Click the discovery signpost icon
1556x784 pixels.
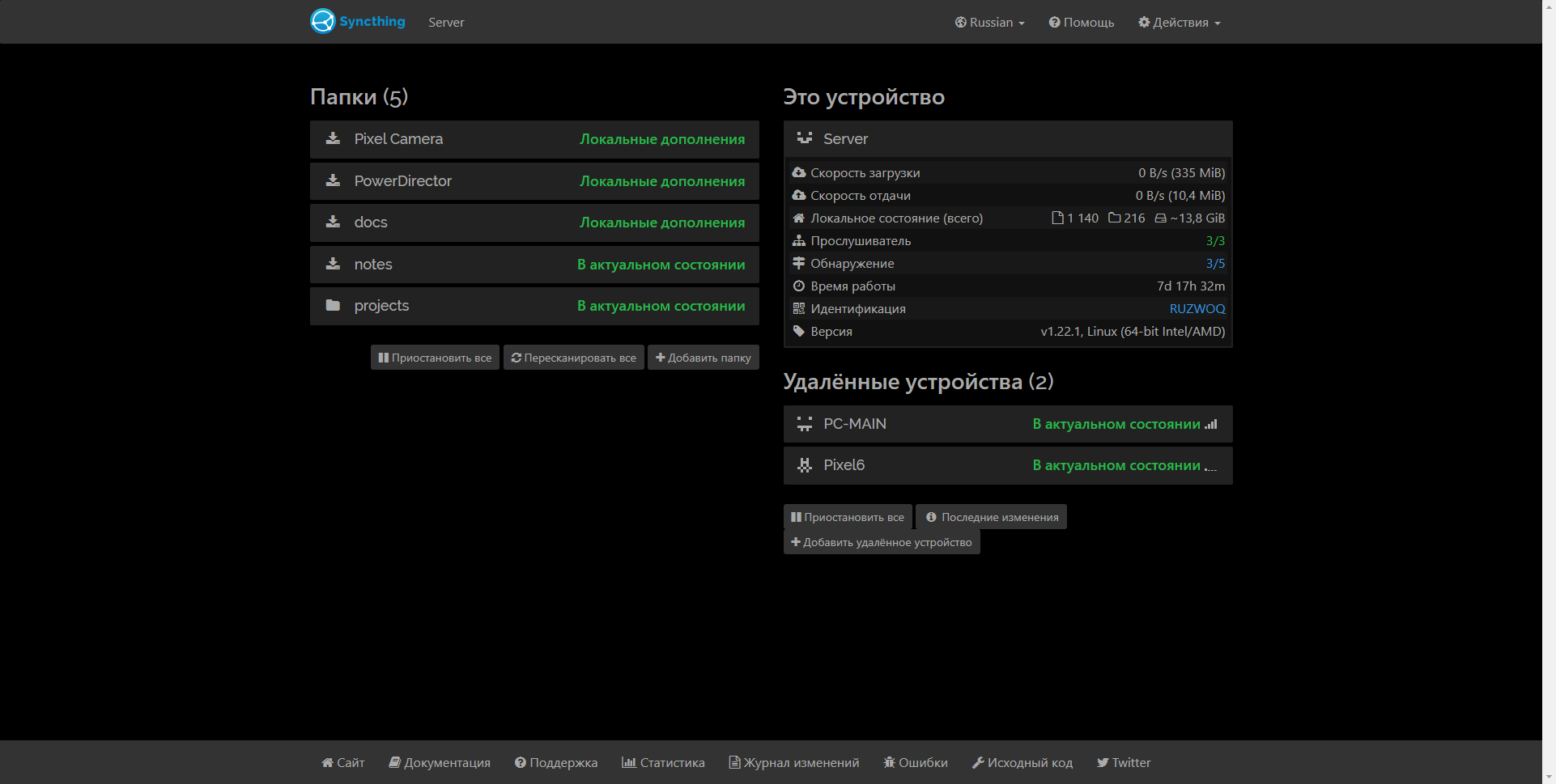(799, 263)
